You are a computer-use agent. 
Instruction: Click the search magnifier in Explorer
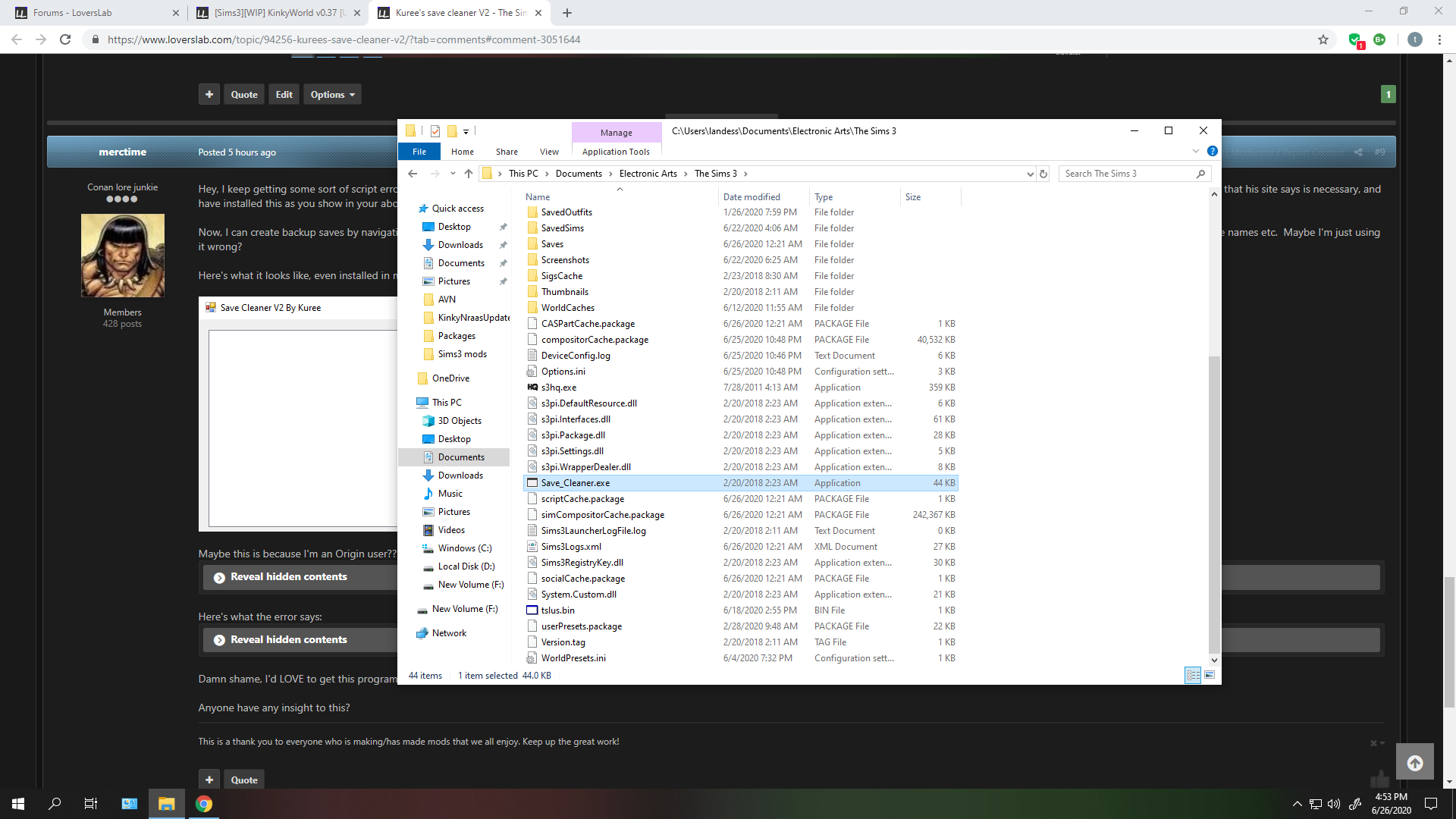(x=1200, y=174)
